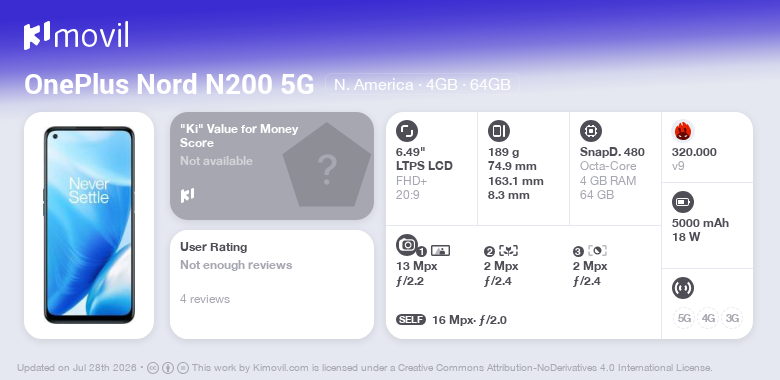
Task: Click the OnePlus Nord N200 5G title
Action: 169,84
